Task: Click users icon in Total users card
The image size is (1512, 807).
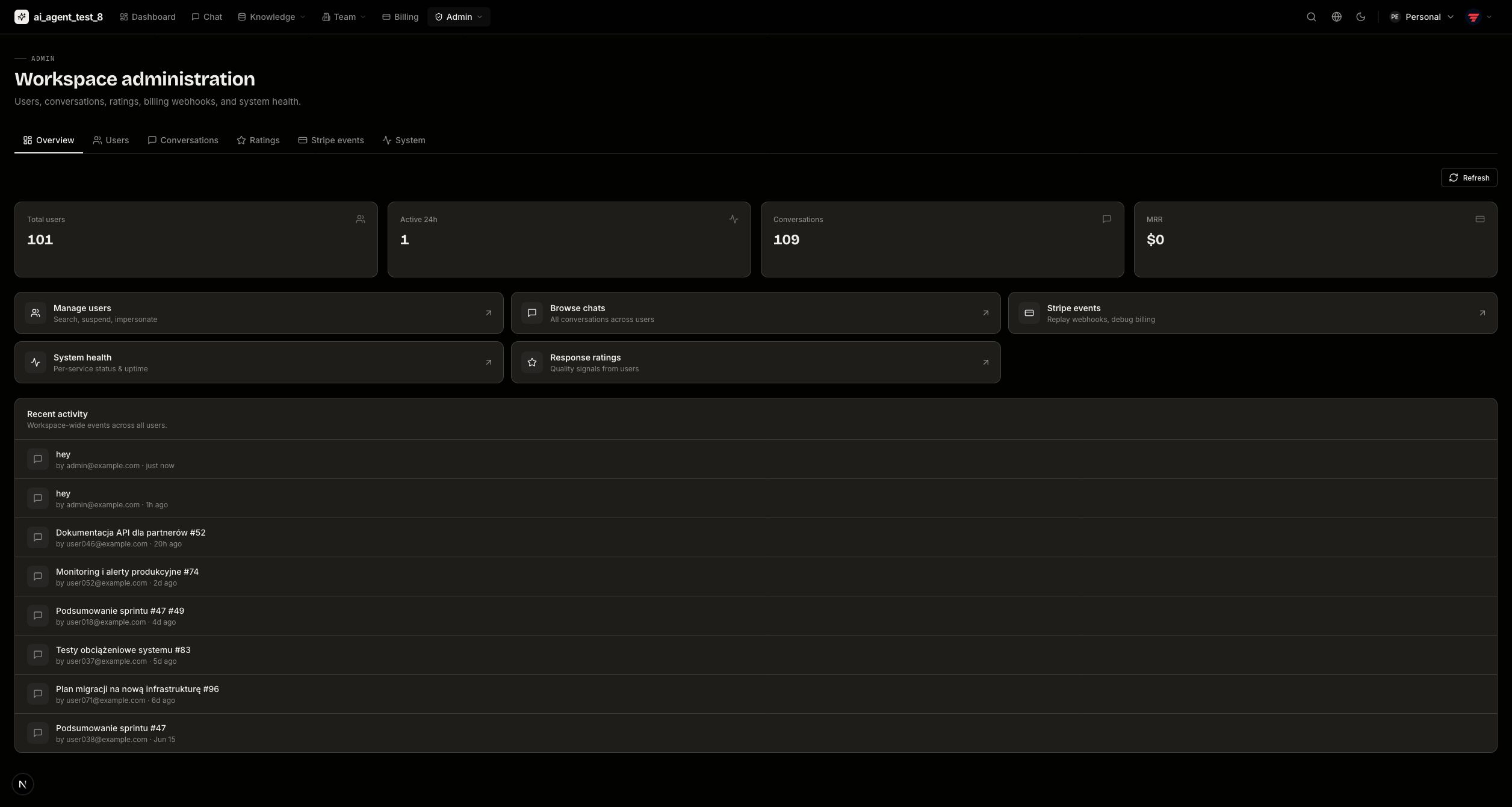Action: pos(361,219)
